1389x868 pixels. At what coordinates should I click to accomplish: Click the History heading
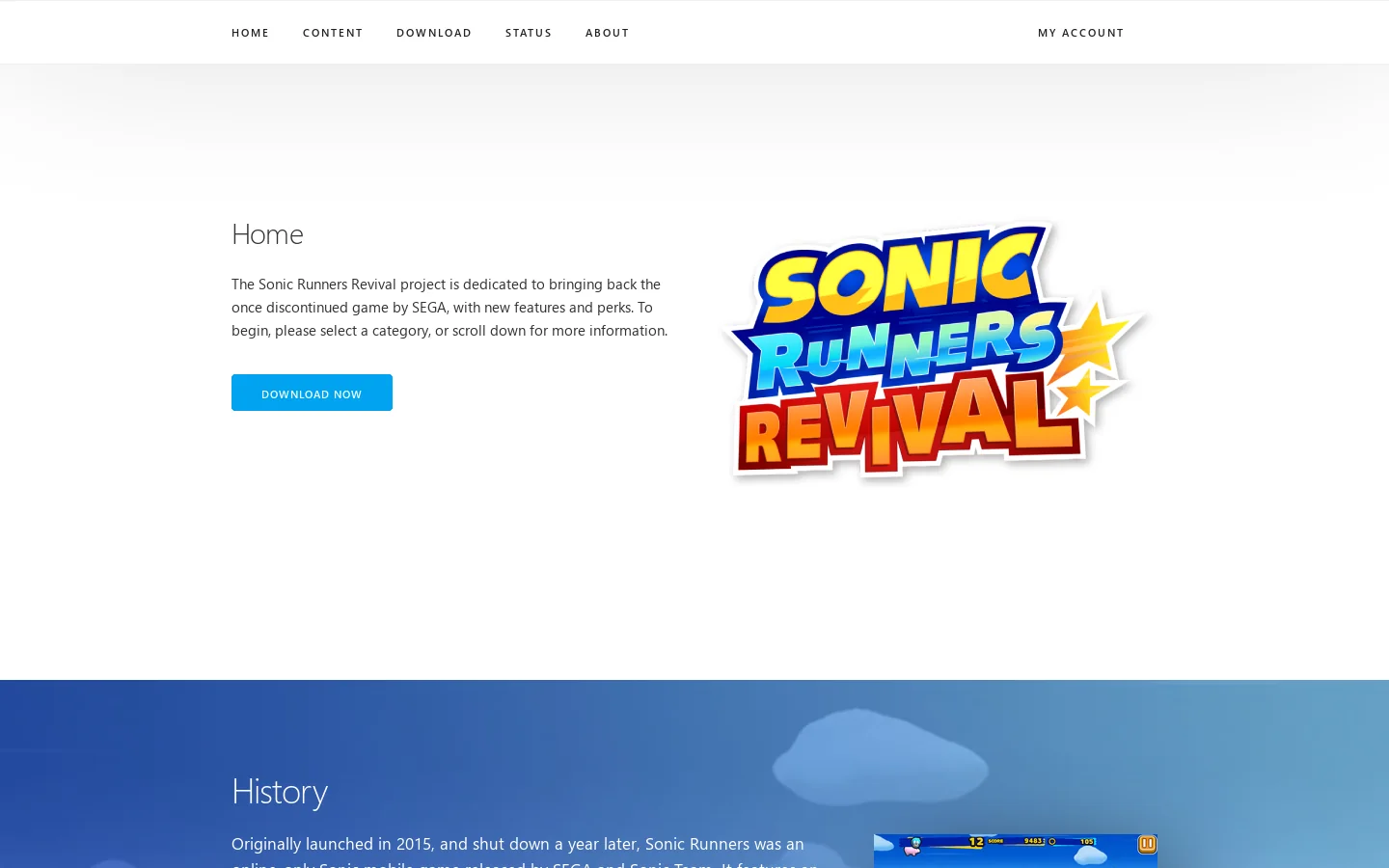click(280, 792)
